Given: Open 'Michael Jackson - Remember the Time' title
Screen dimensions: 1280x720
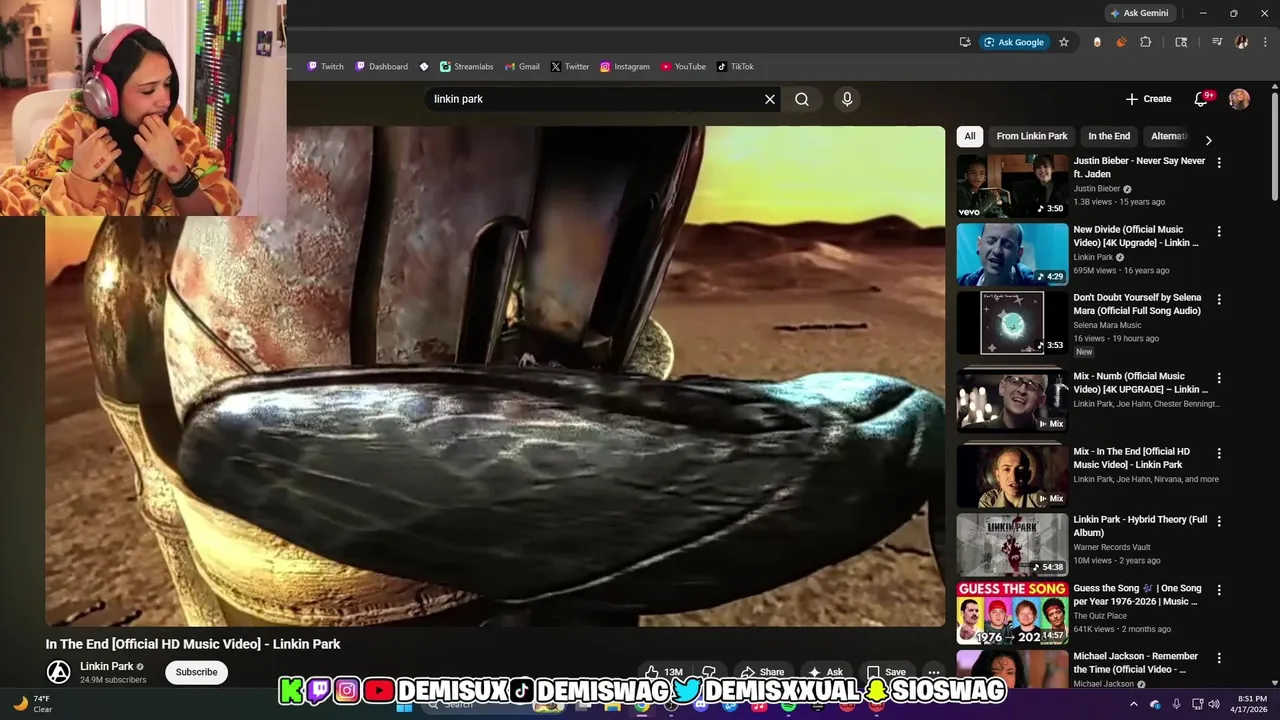Looking at the screenshot, I should [x=1135, y=663].
